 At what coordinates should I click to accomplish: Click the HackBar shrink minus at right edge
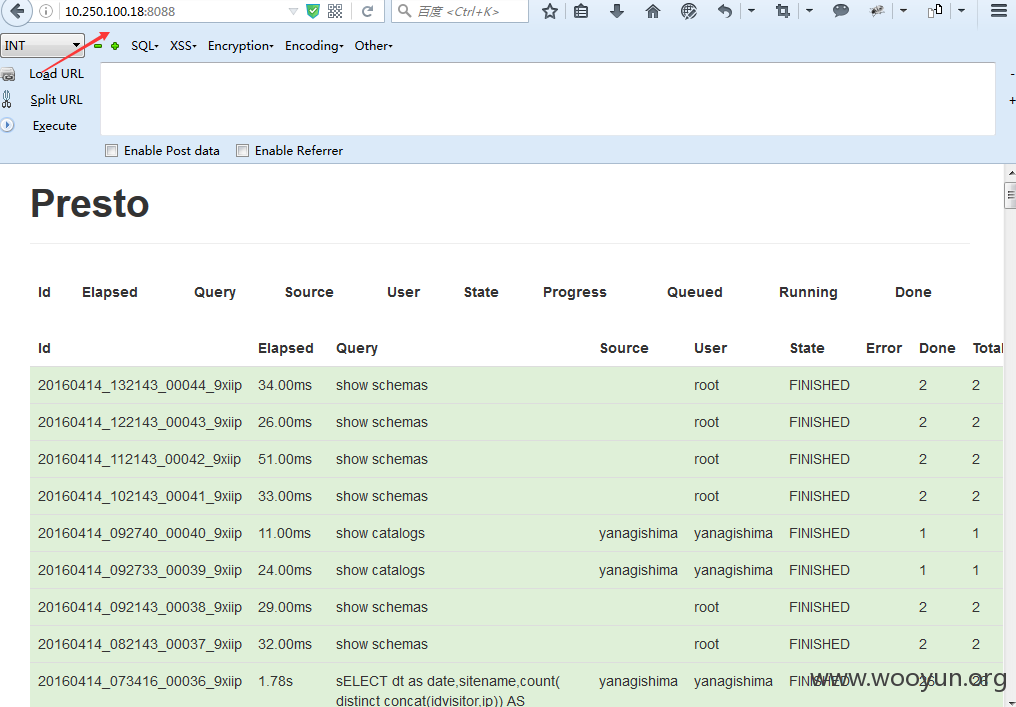point(1012,75)
